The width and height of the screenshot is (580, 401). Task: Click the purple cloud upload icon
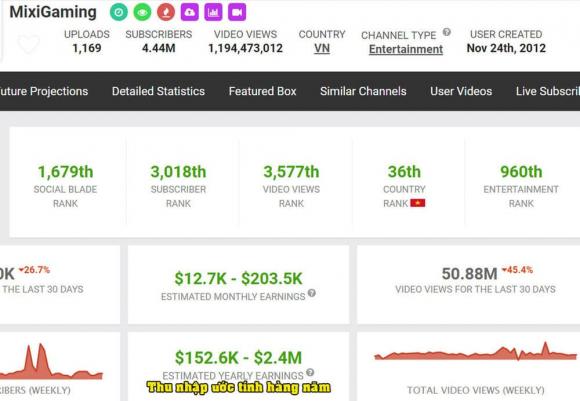click(189, 12)
